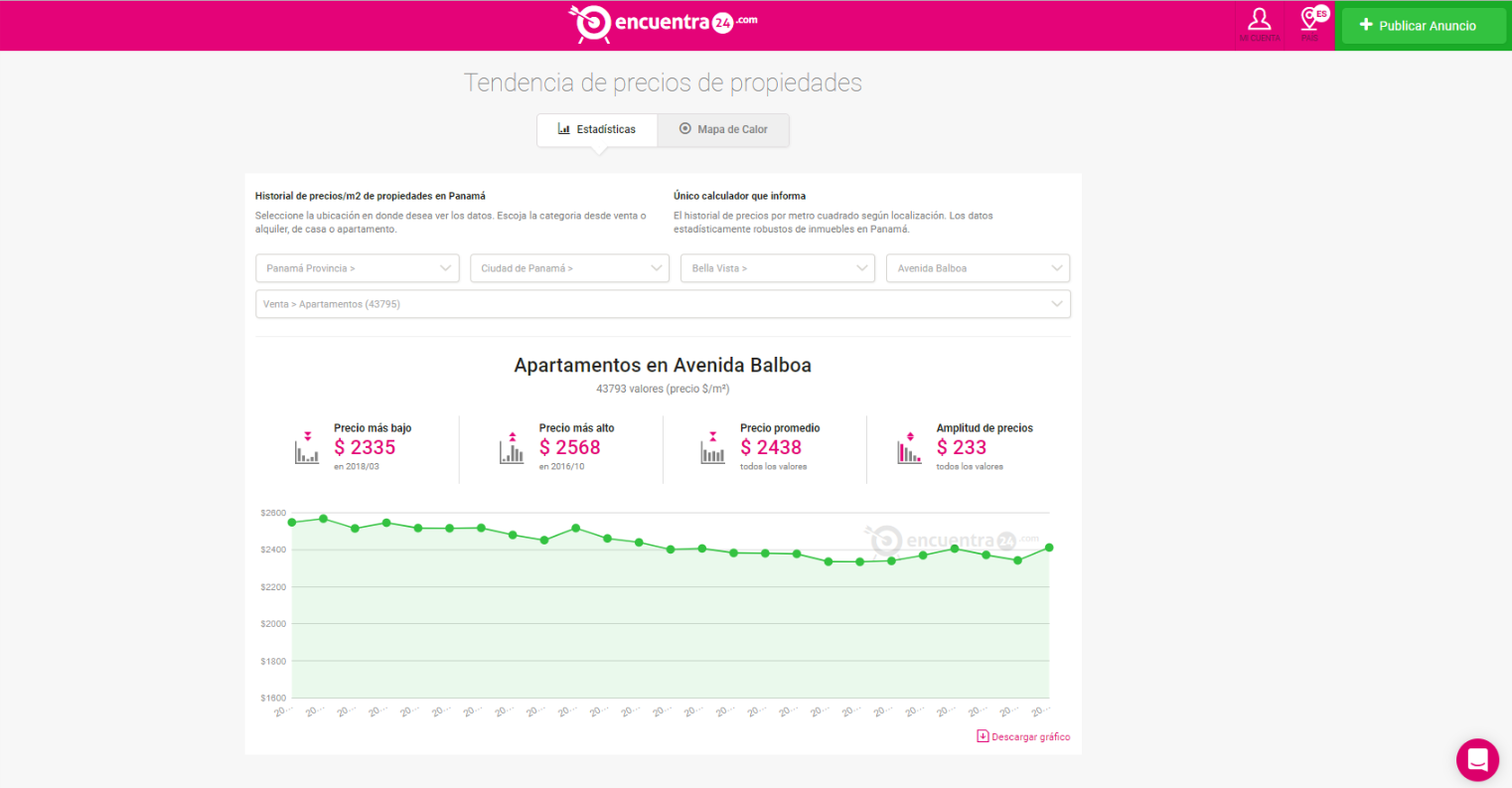Viewport: 1512px width, 788px height.
Task: Click the Precio promedio chart icon
Action: point(712,448)
